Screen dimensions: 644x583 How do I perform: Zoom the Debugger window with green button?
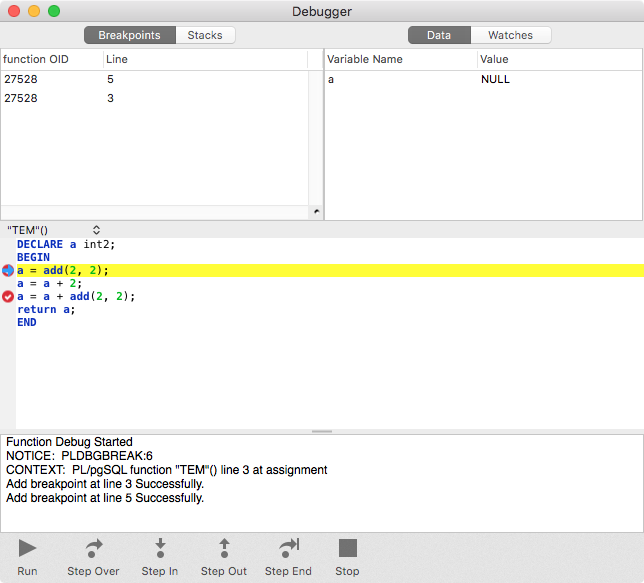(54, 11)
